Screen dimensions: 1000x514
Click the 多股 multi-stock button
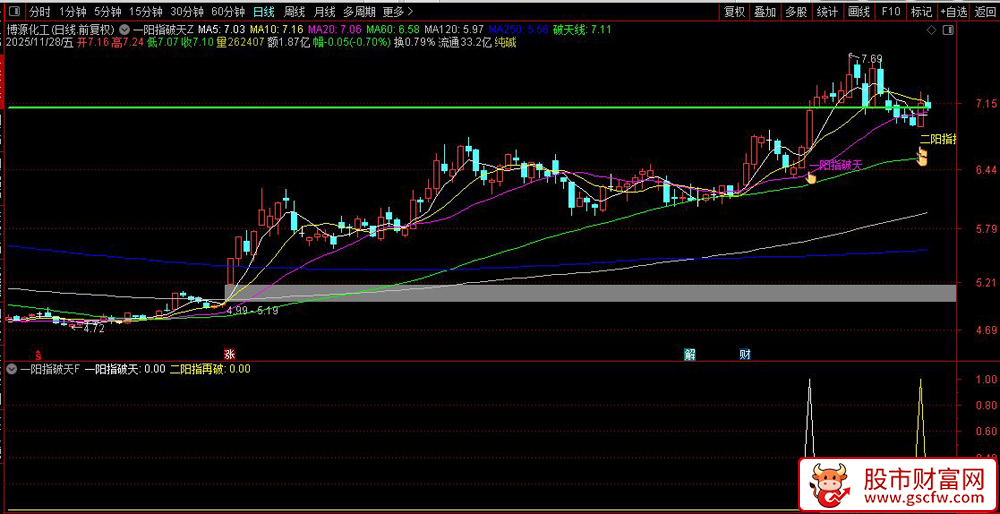(796, 11)
